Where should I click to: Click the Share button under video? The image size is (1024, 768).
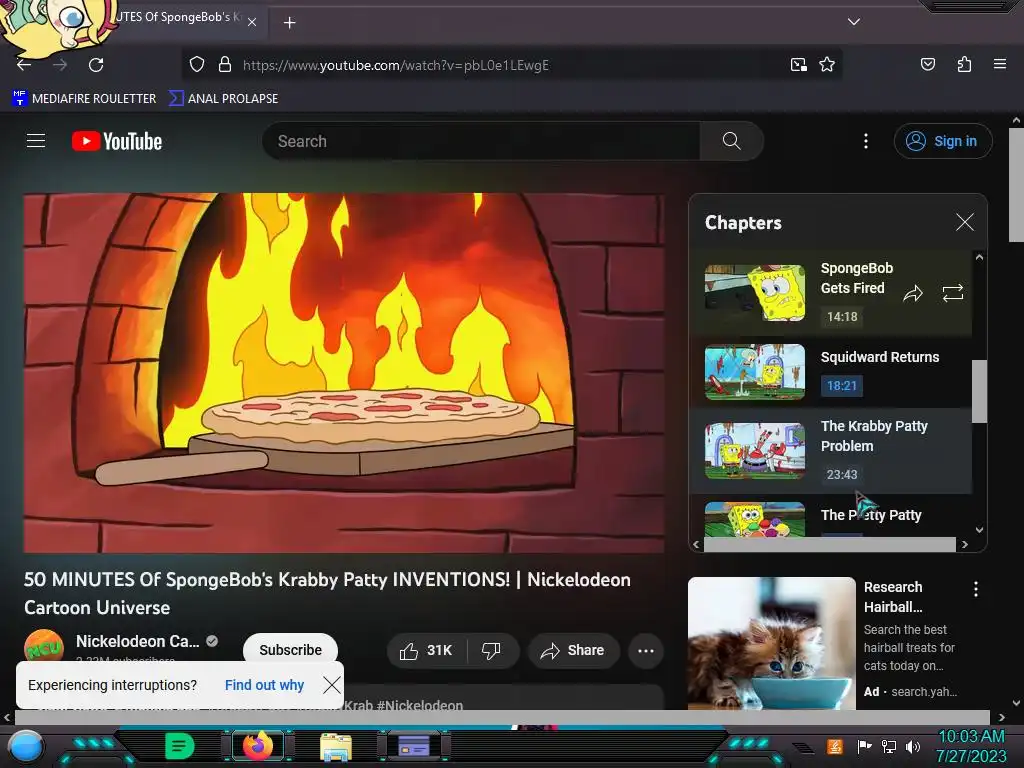coord(573,650)
